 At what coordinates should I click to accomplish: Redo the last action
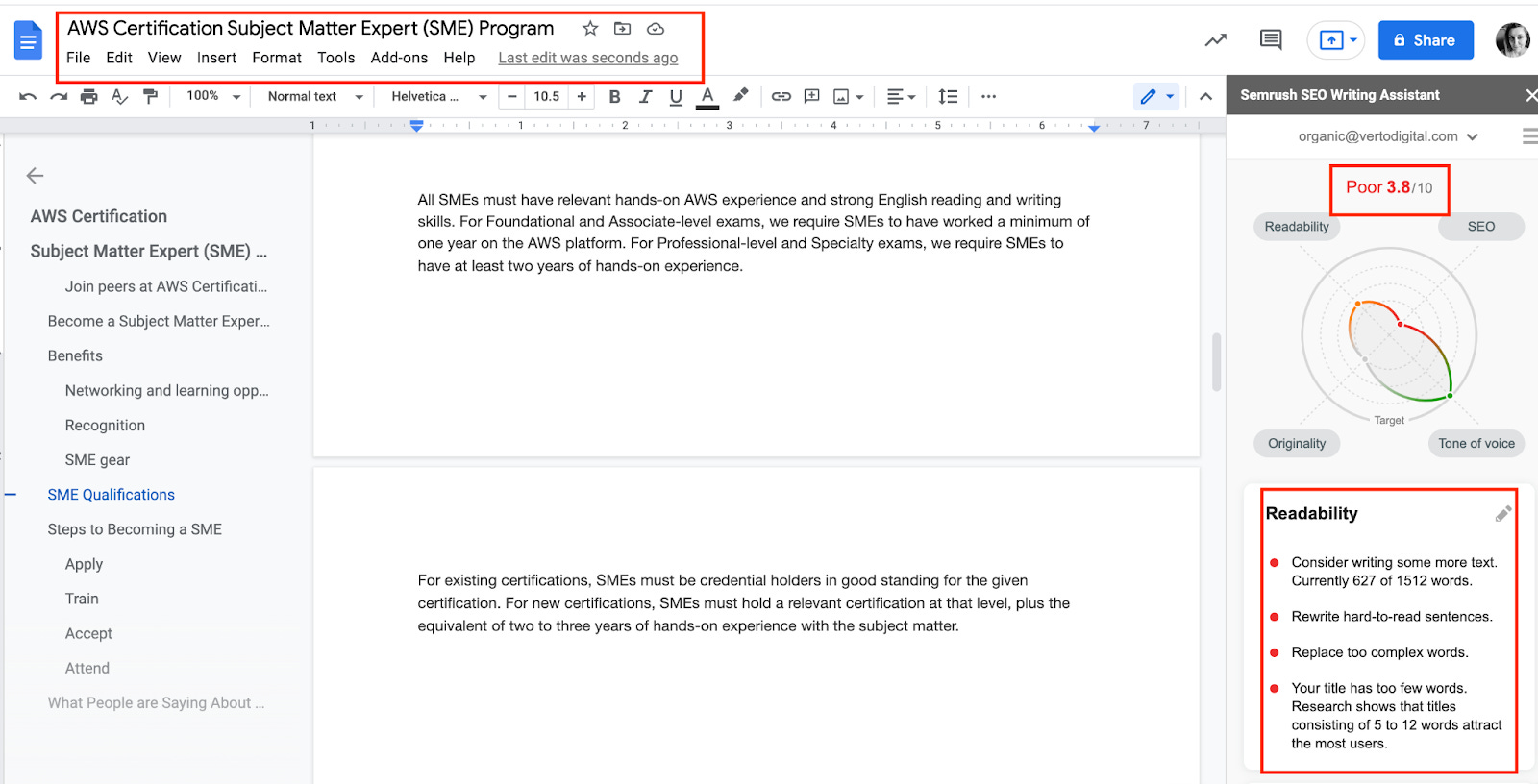click(59, 96)
